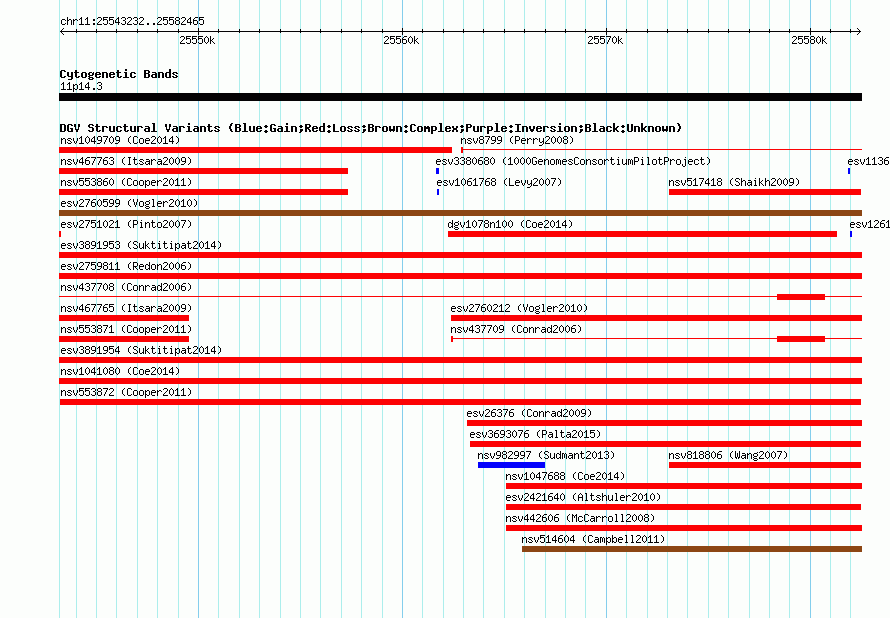
Task: Click the red bar under dgv1078n100
Action: coord(643,234)
